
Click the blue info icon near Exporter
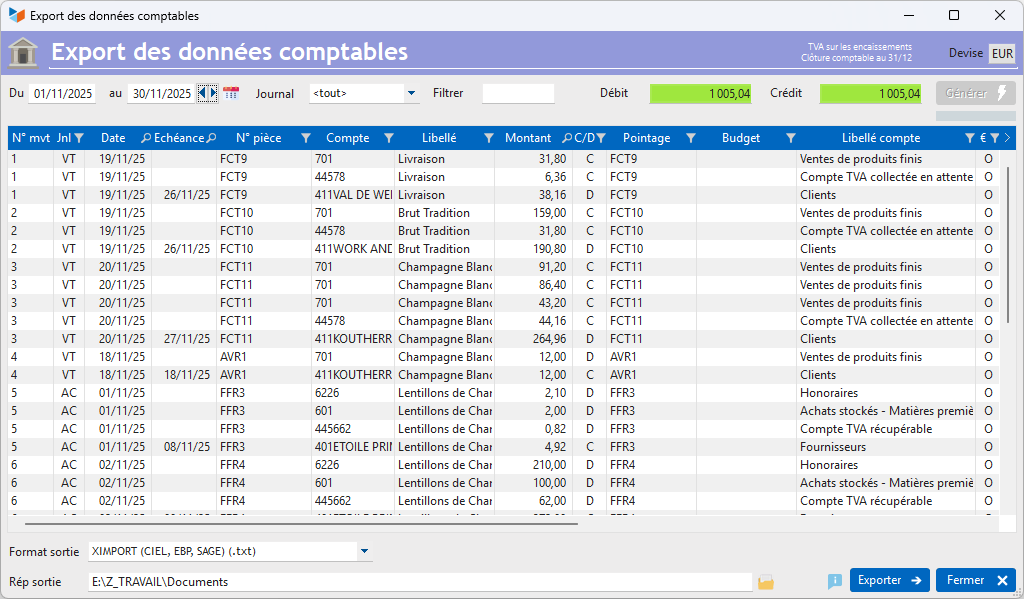point(835,581)
